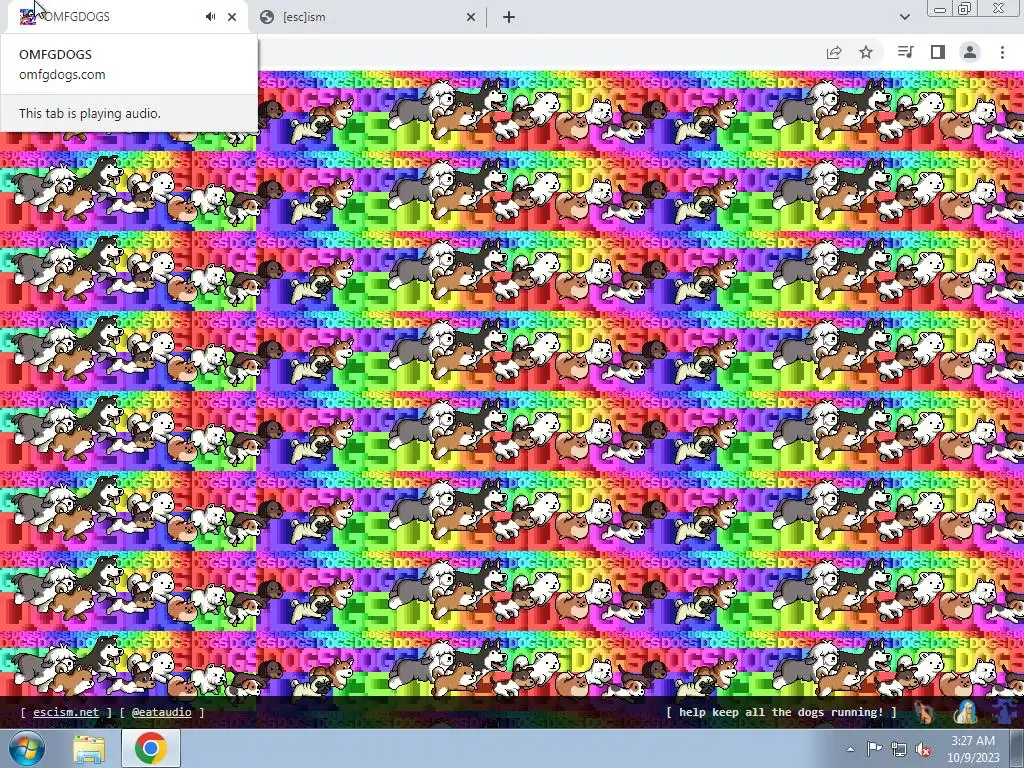Open the Action Center flag icon

coord(874,749)
